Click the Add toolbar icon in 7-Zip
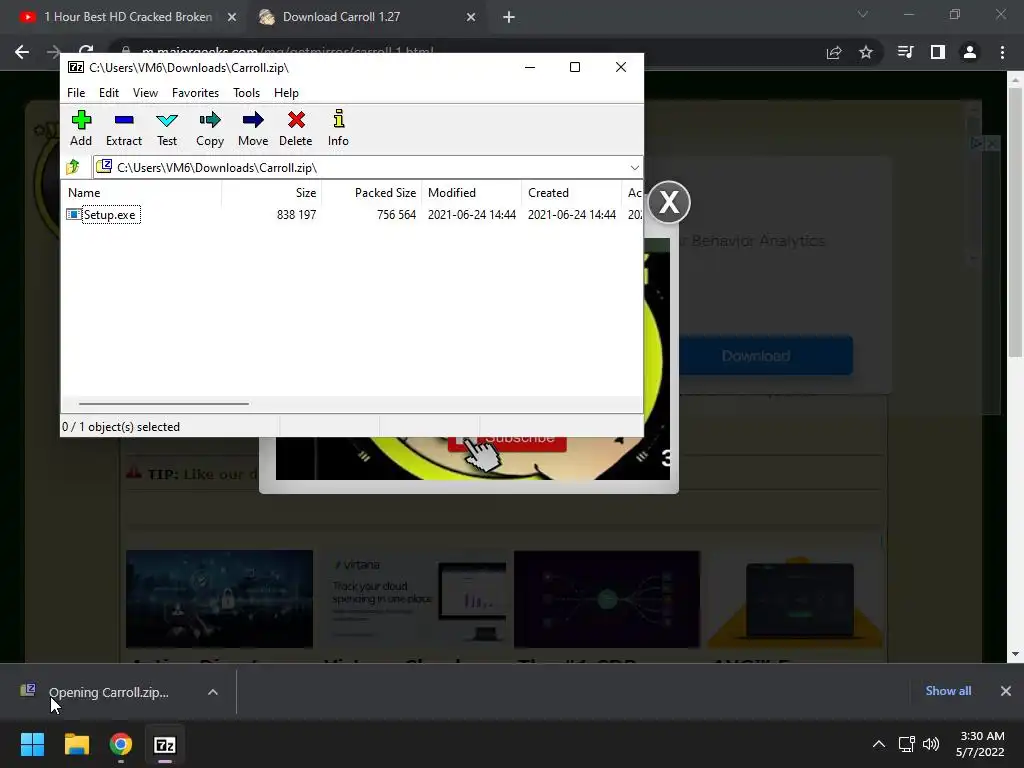 point(81,128)
